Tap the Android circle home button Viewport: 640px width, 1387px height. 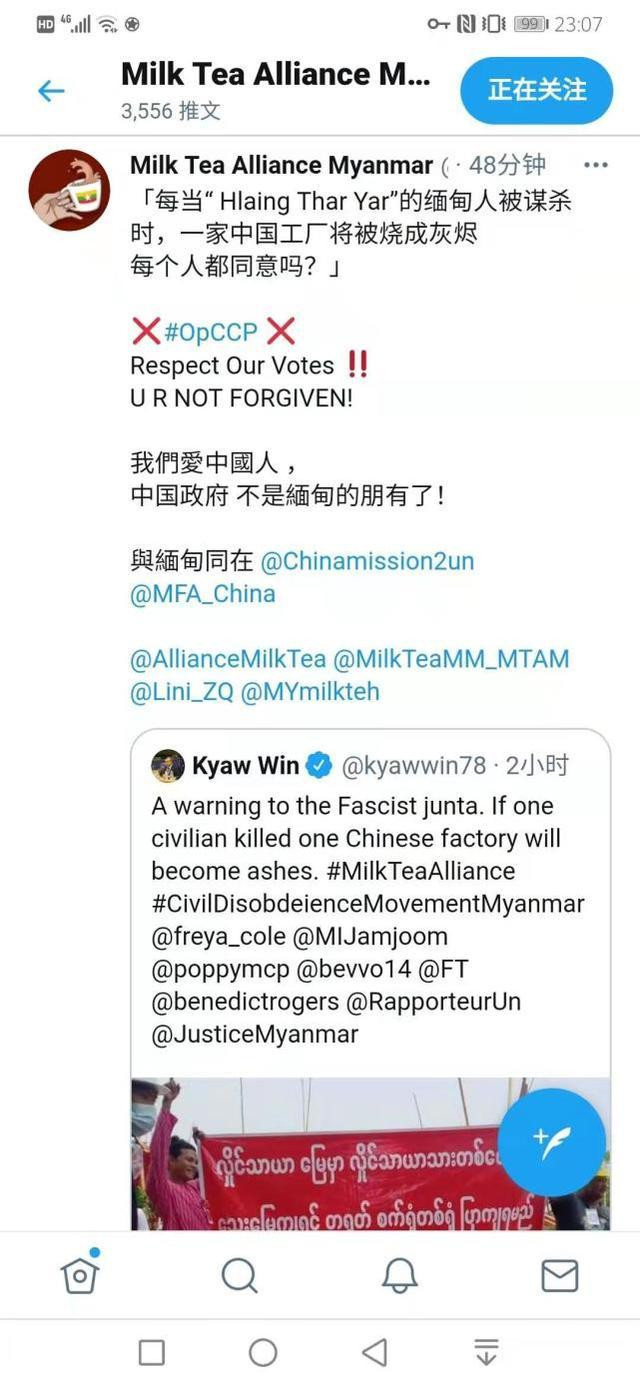click(263, 1353)
